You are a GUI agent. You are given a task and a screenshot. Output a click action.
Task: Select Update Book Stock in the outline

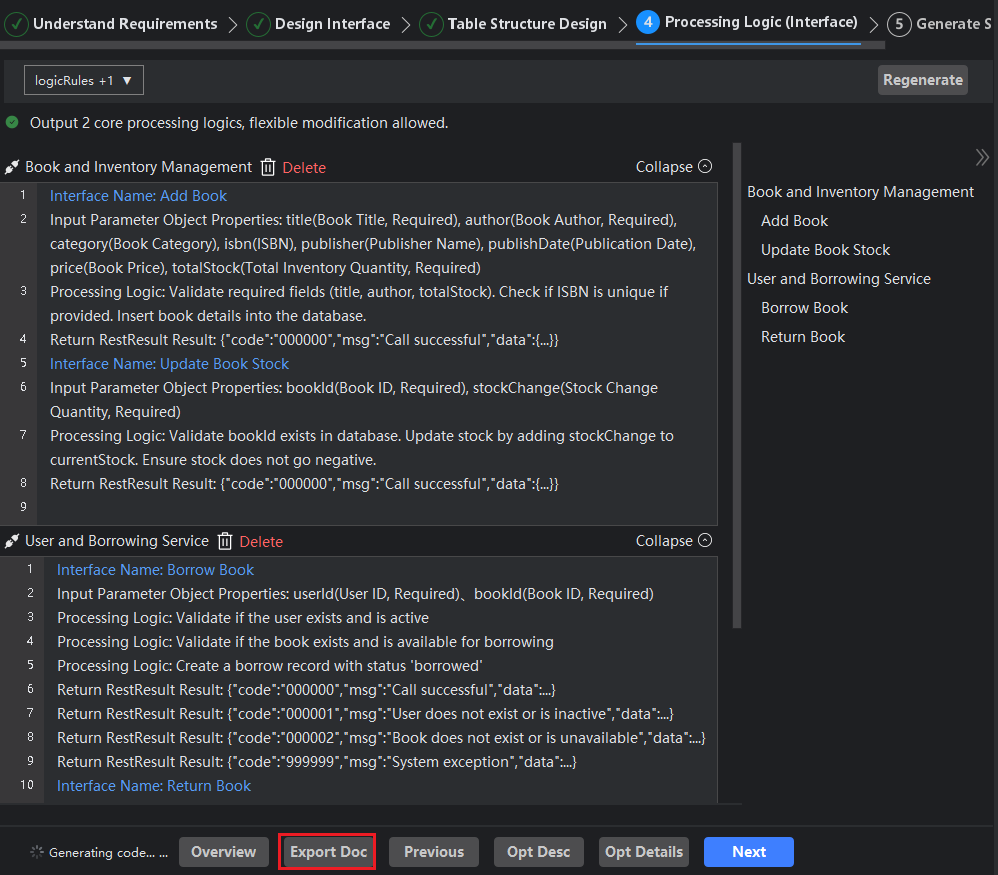pos(825,250)
